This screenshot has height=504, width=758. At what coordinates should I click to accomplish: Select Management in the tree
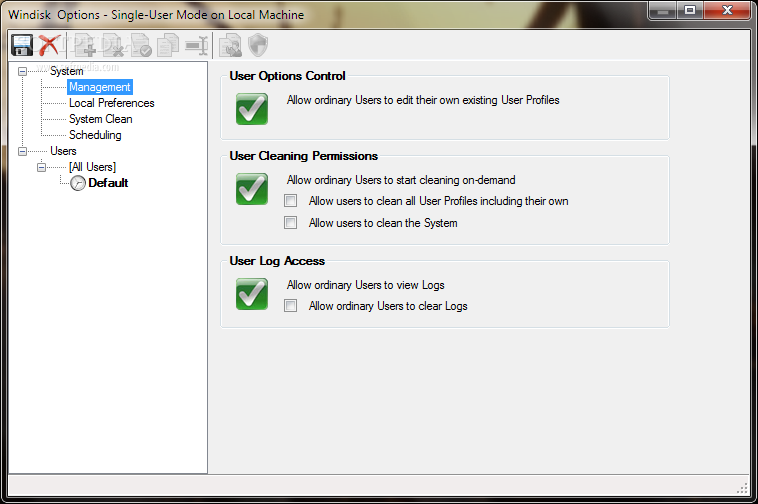pos(100,87)
